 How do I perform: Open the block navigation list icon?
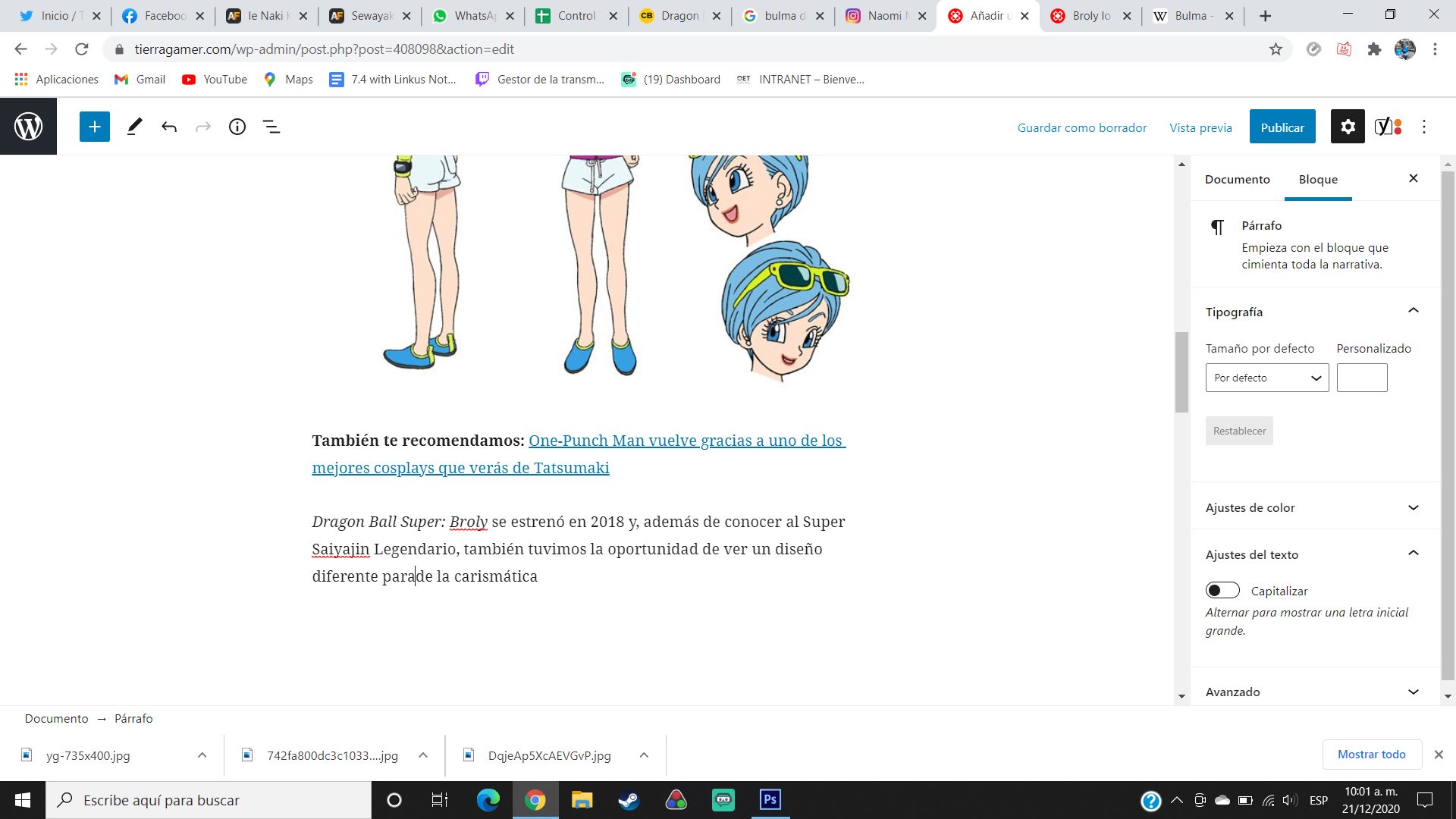click(271, 127)
